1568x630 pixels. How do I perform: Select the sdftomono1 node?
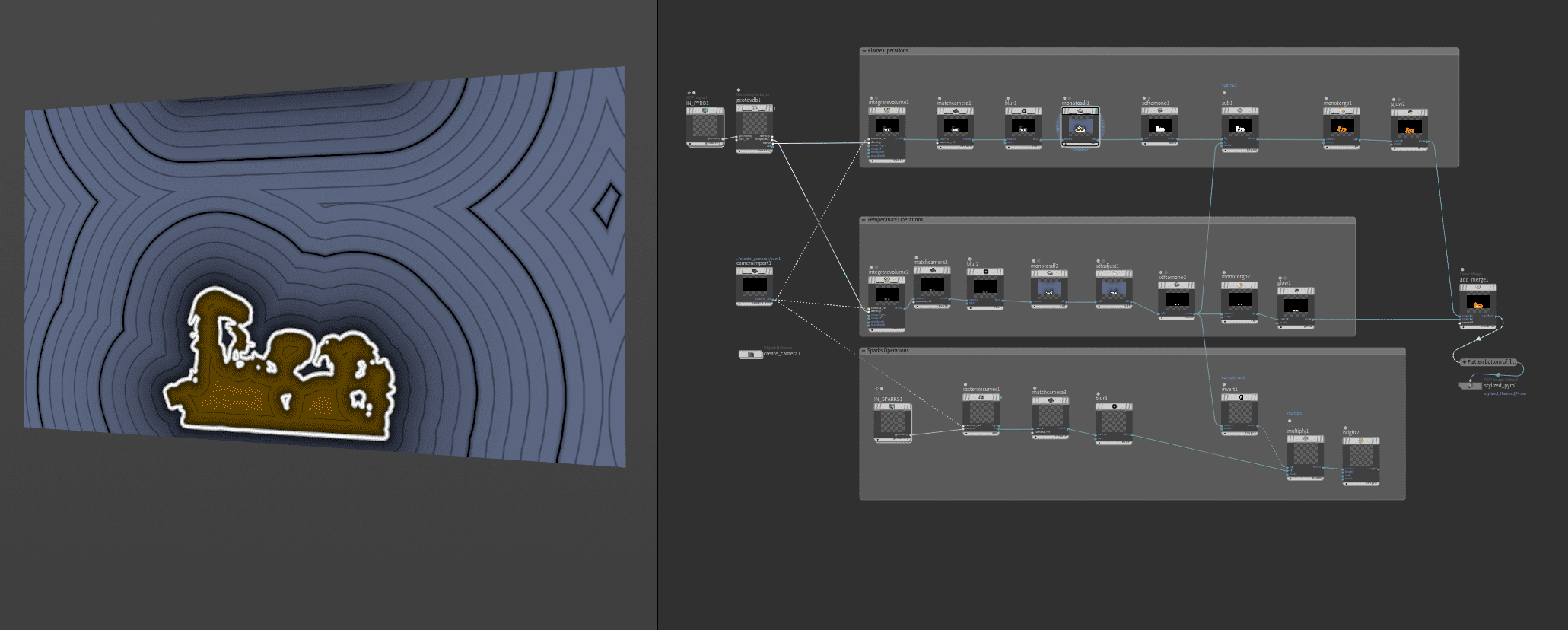pos(1159,127)
